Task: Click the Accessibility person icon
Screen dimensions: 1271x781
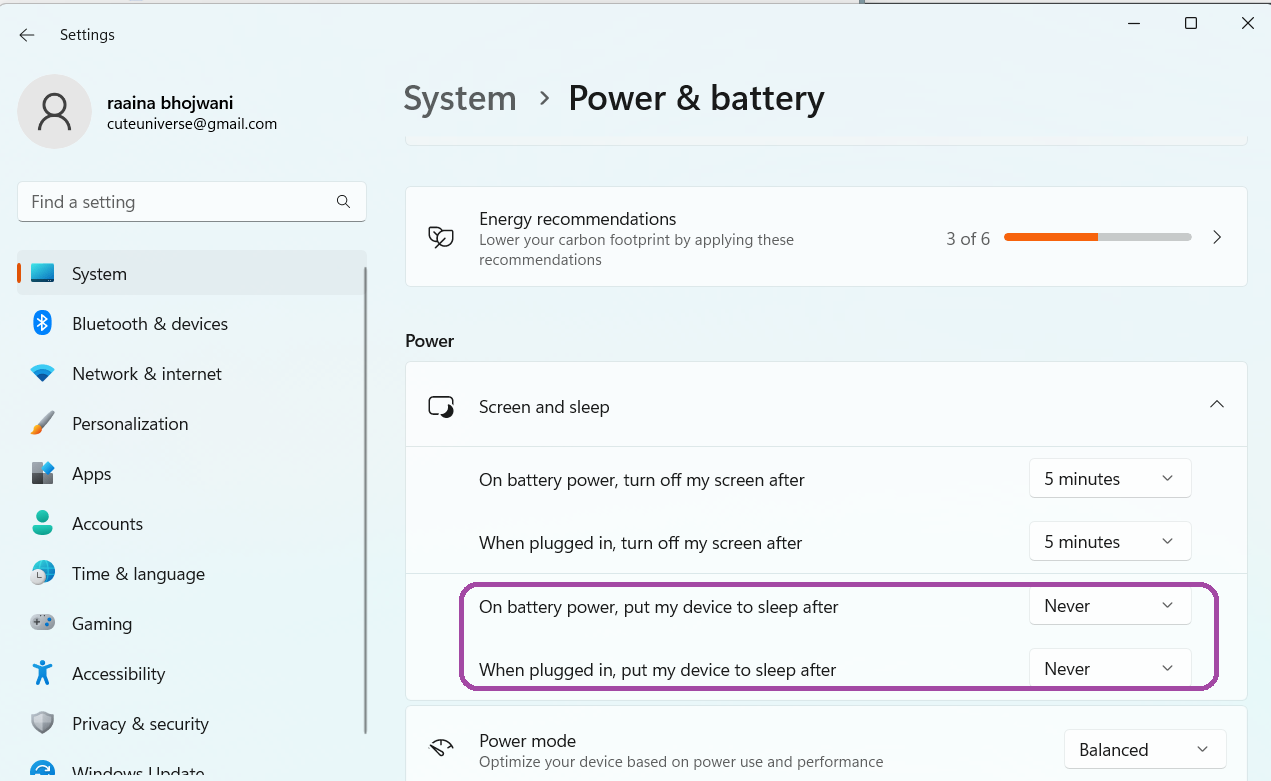Action: [x=42, y=673]
